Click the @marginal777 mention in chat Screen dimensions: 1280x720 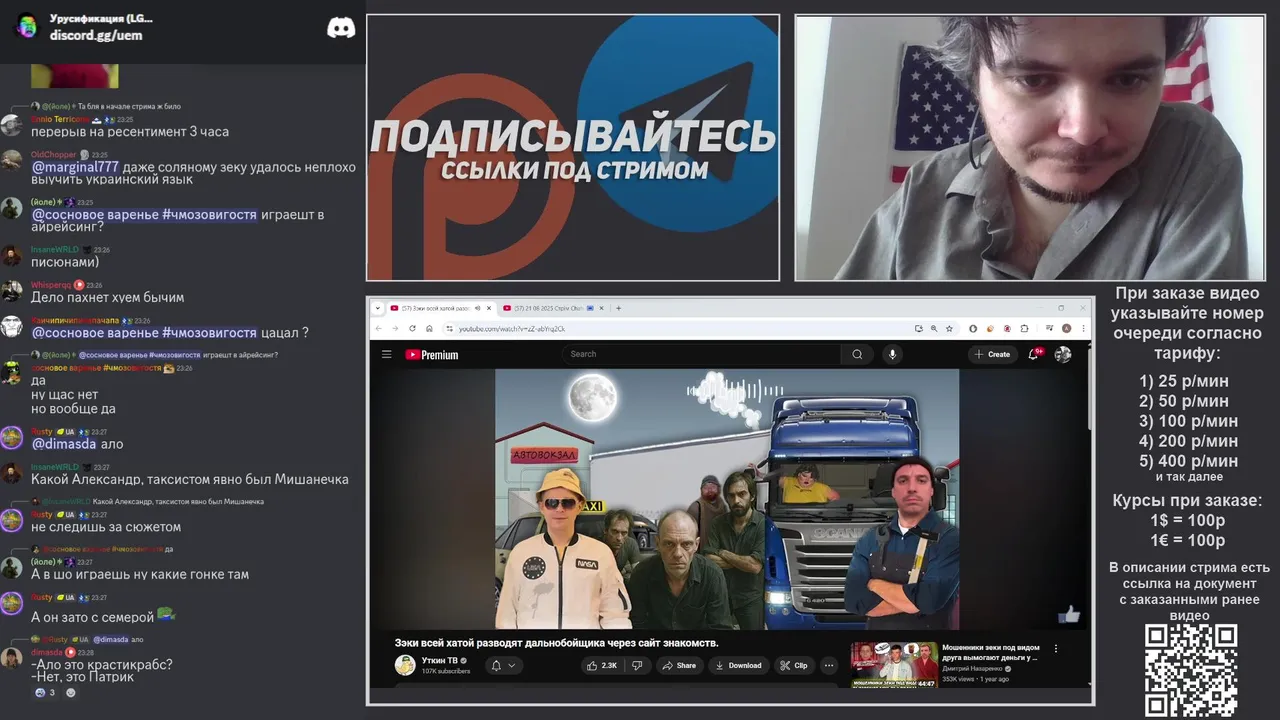pyautogui.click(x=75, y=167)
